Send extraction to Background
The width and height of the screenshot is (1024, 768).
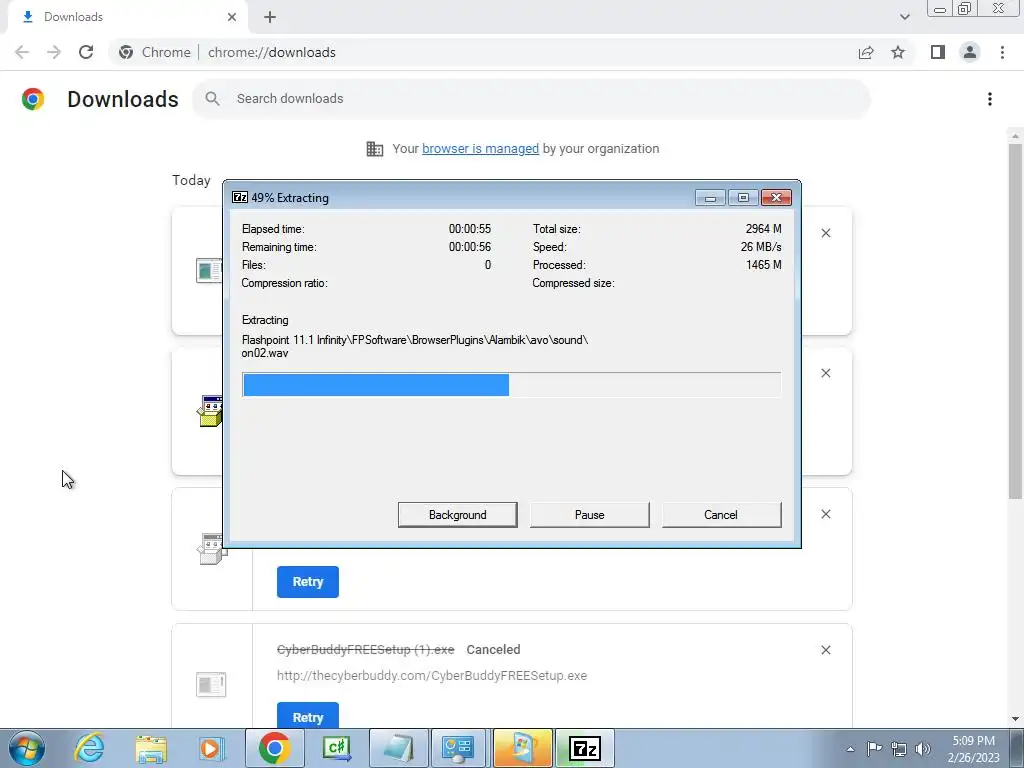click(457, 515)
